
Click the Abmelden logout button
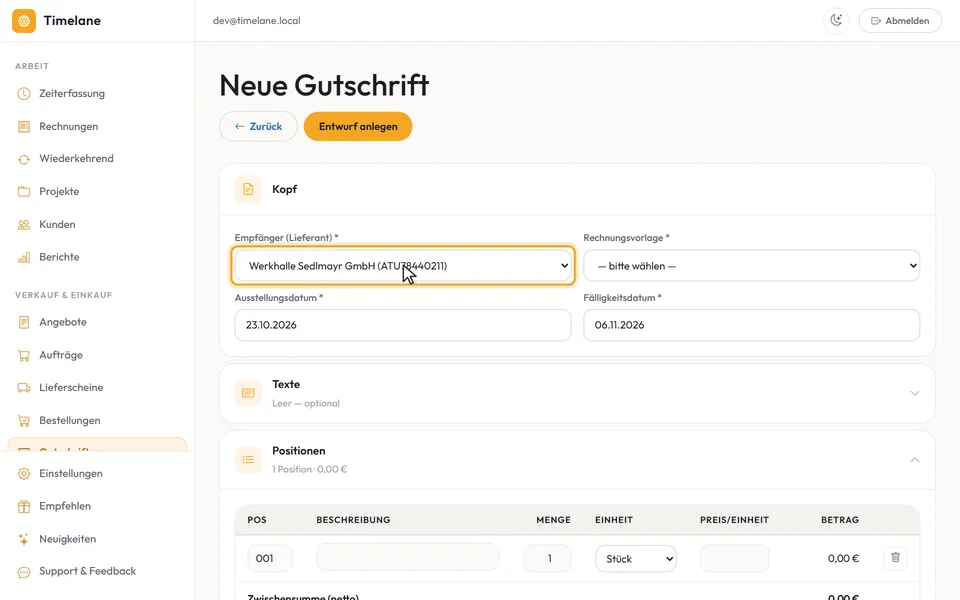[900, 21]
